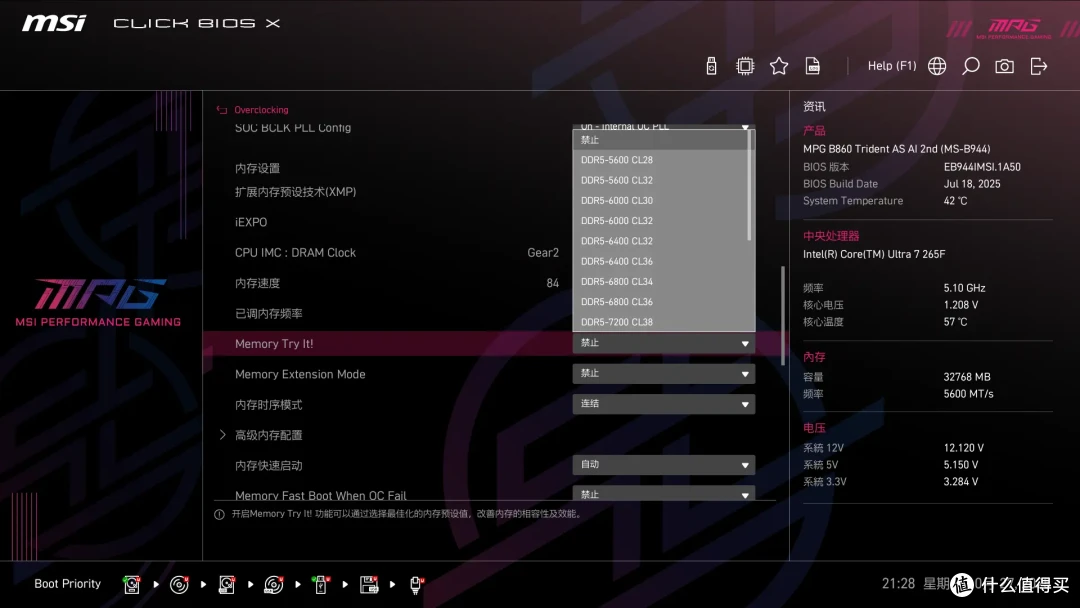
Task: Click the Boot Priority label
Action: pos(68,584)
